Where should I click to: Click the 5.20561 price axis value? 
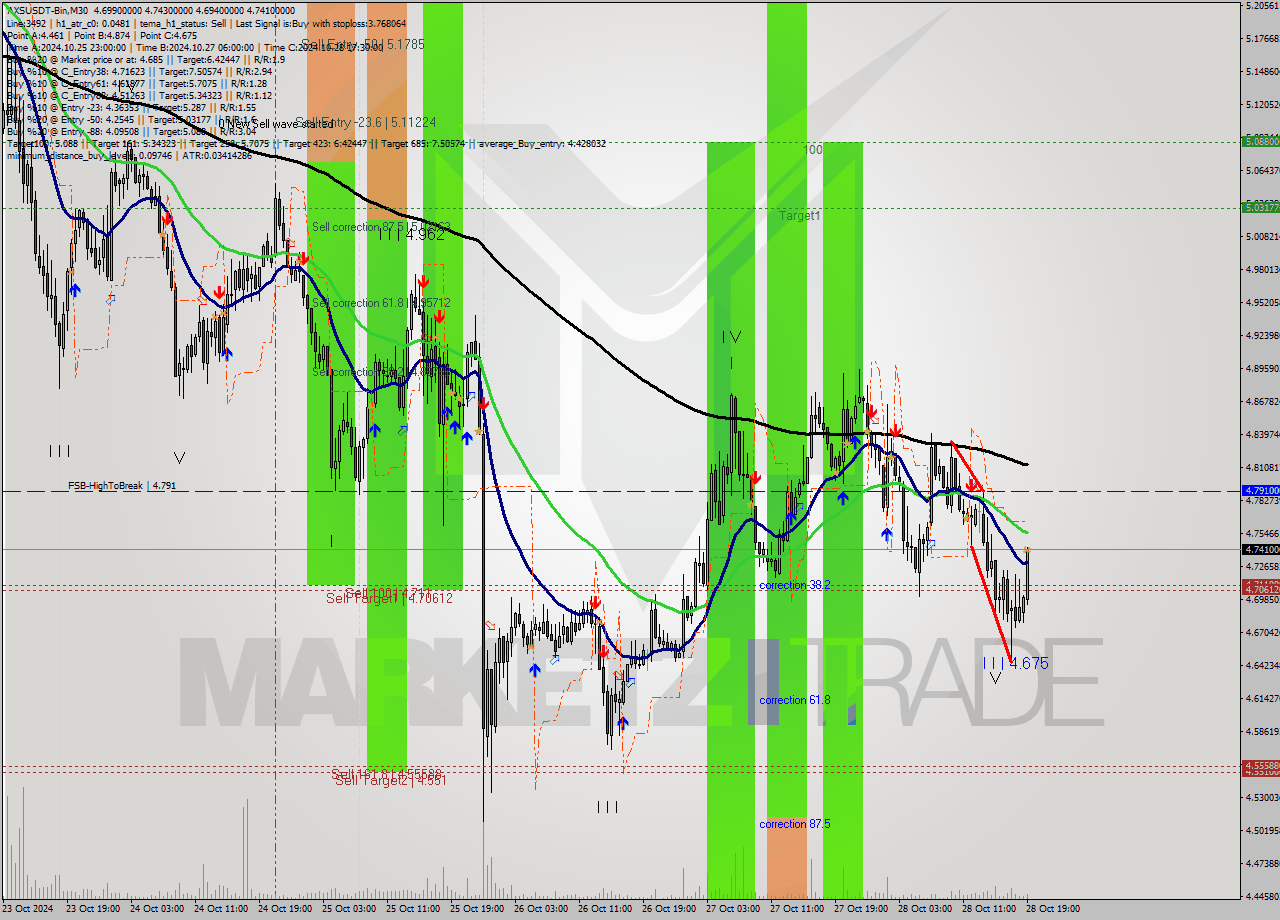click(x=1261, y=6)
